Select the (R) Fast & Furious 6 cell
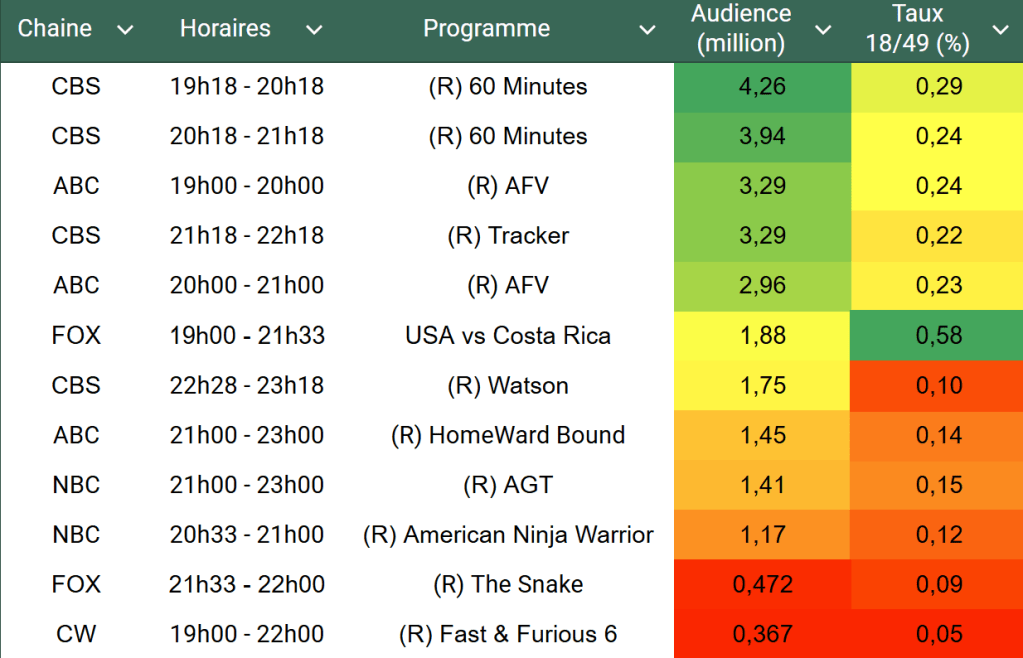The height and width of the screenshot is (658, 1023). pyautogui.click(x=508, y=634)
